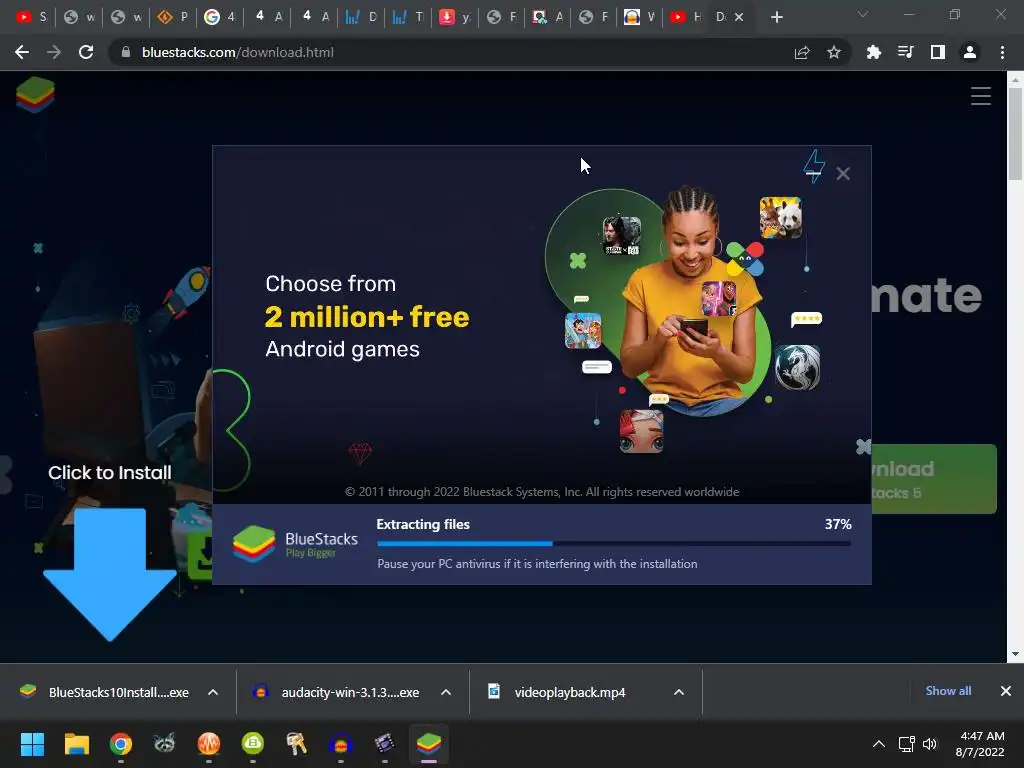Expand options for BlueStacks10Install download

point(213,692)
